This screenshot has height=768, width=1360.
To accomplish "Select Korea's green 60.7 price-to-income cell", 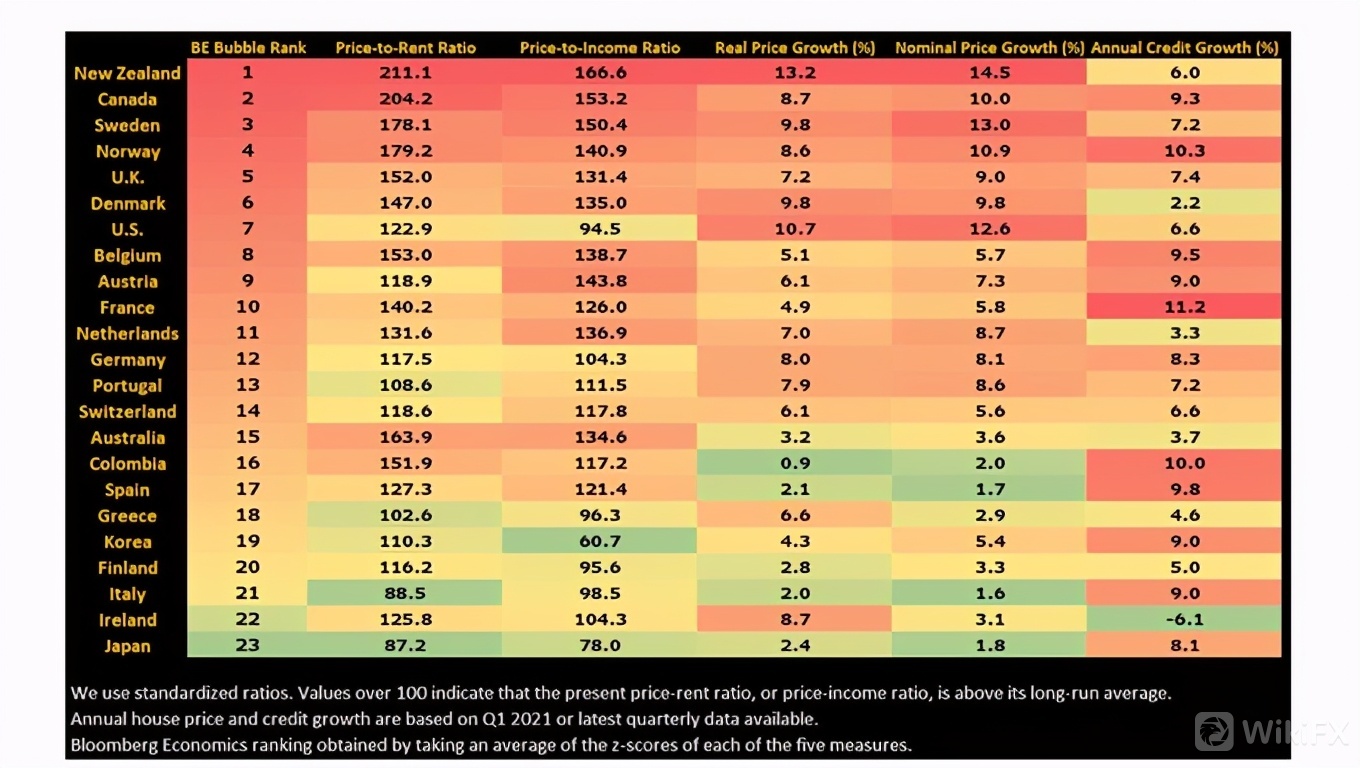I will pyautogui.click(x=600, y=541).
